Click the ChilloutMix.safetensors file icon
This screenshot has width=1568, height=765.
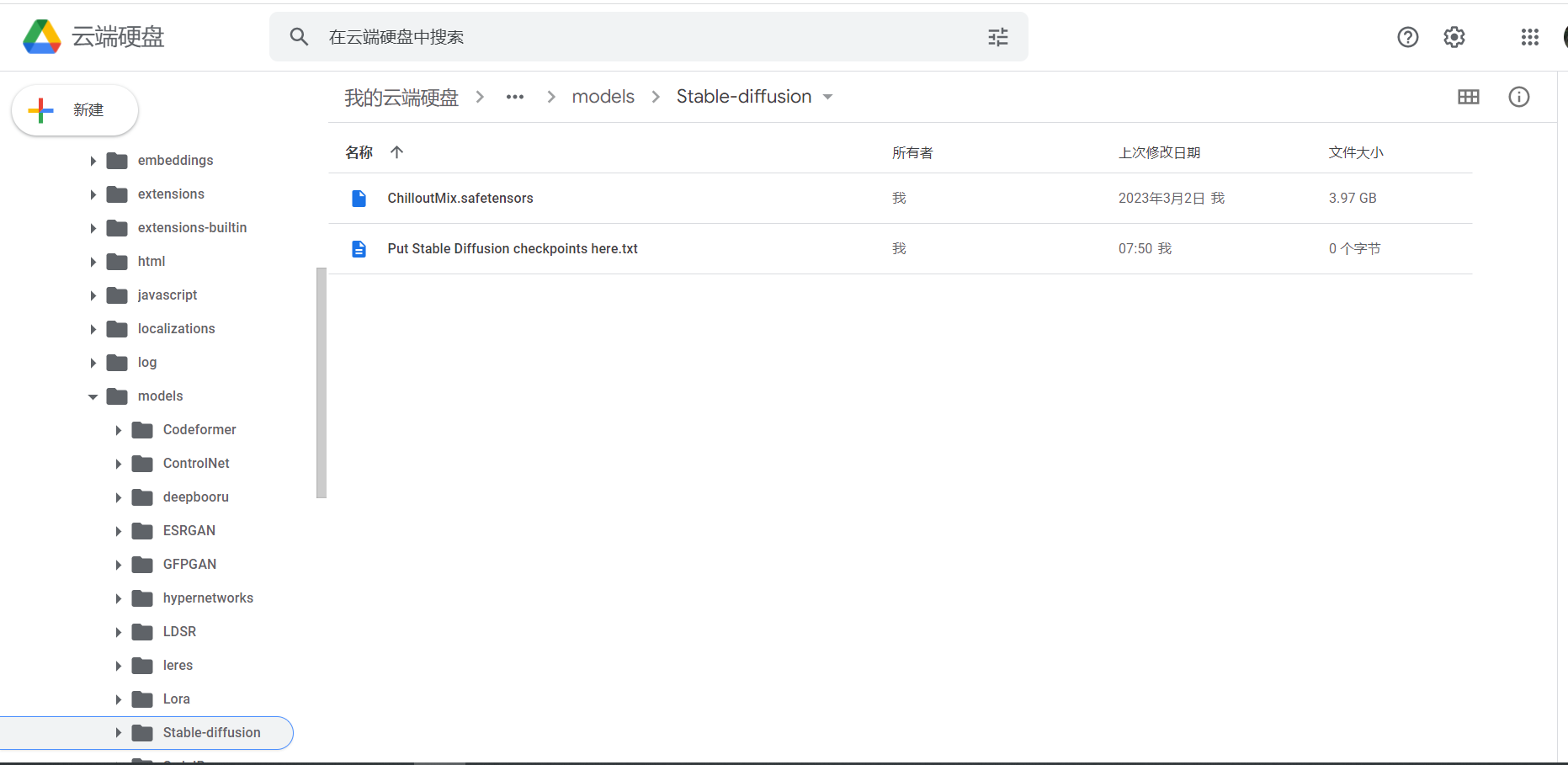tap(359, 198)
